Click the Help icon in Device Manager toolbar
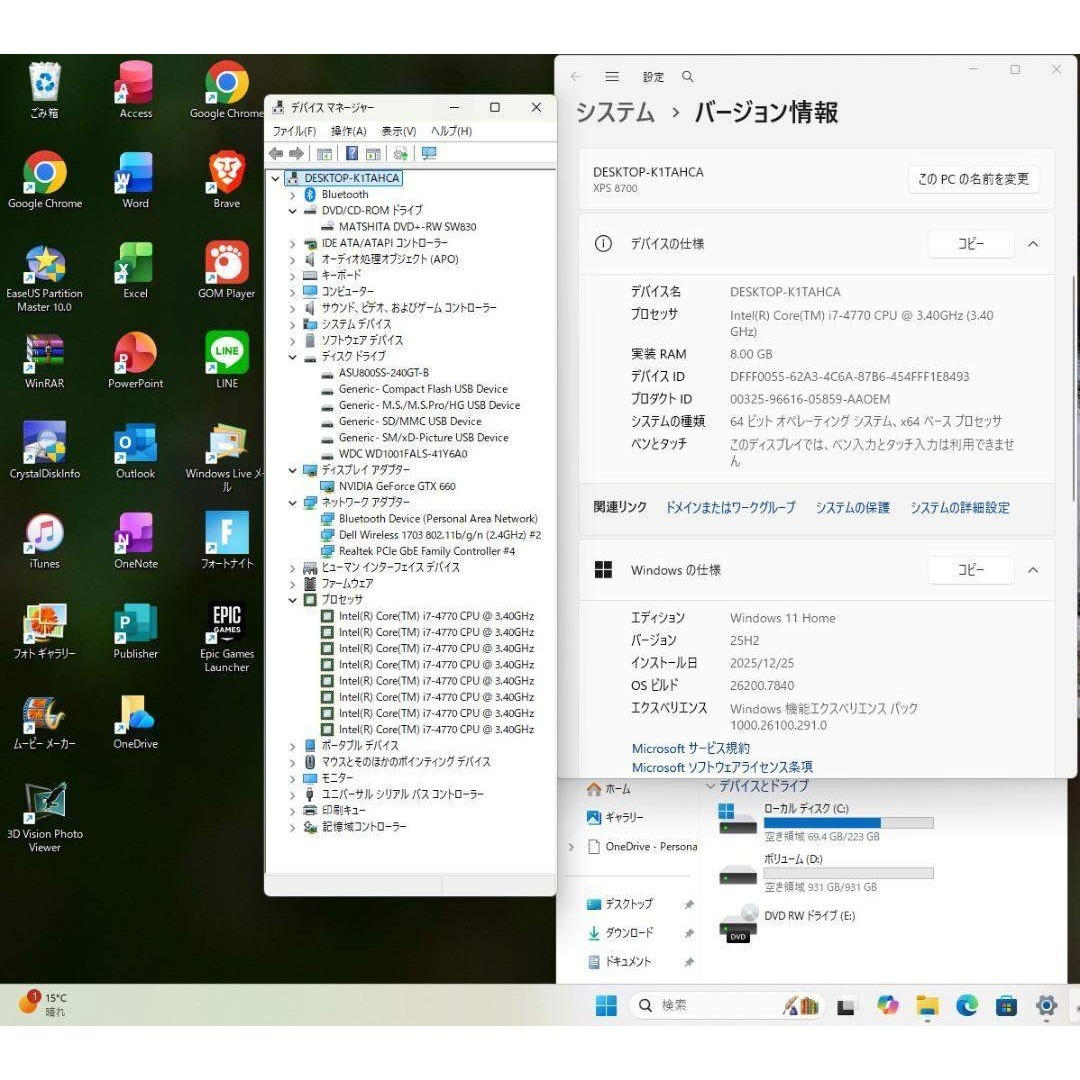 coord(352,153)
